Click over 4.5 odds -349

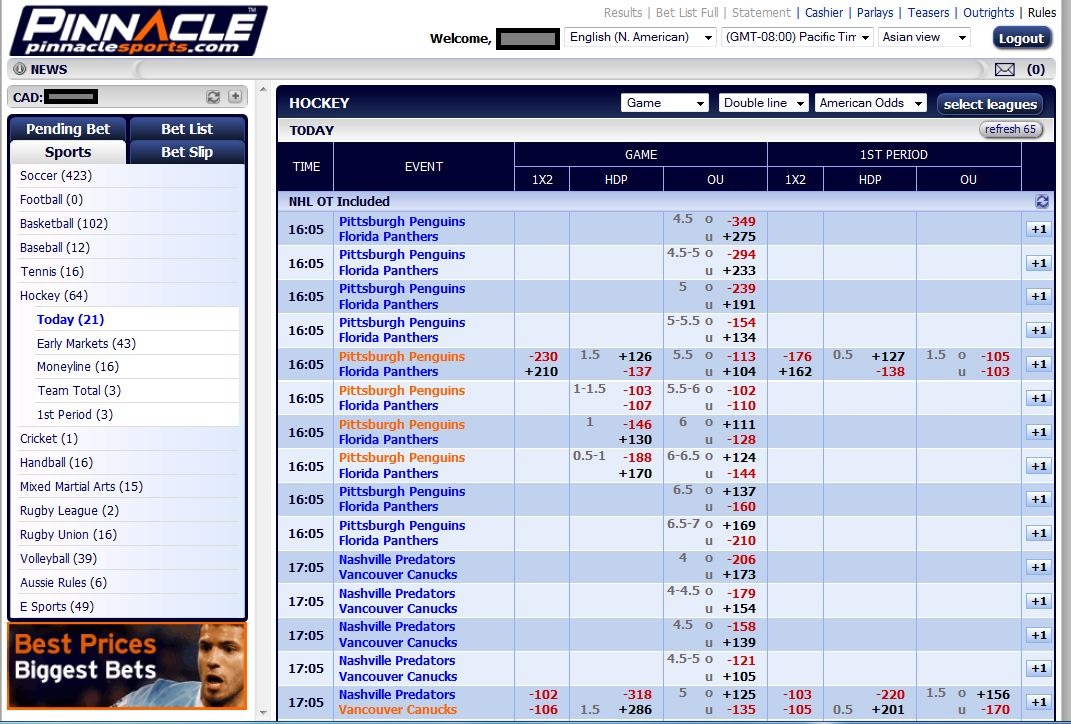pos(741,221)
